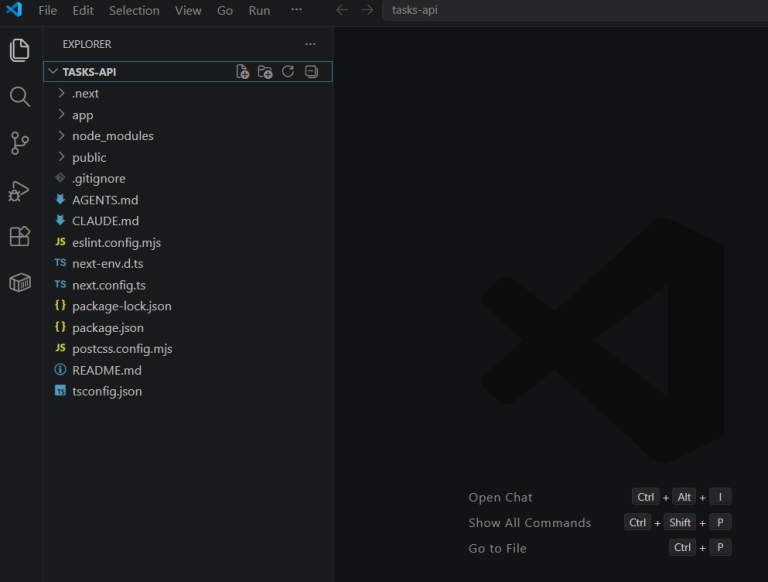768x582 pixels.
Task: Click the EXPLORER panel title
Action: coord(87,44)
